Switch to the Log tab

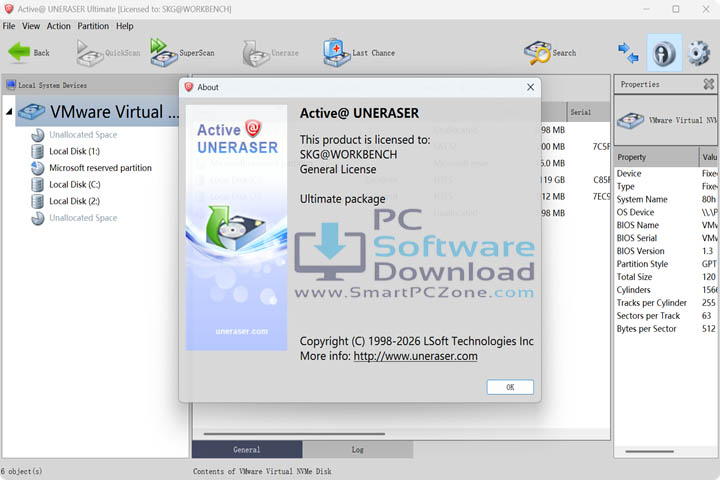(358, 450)
